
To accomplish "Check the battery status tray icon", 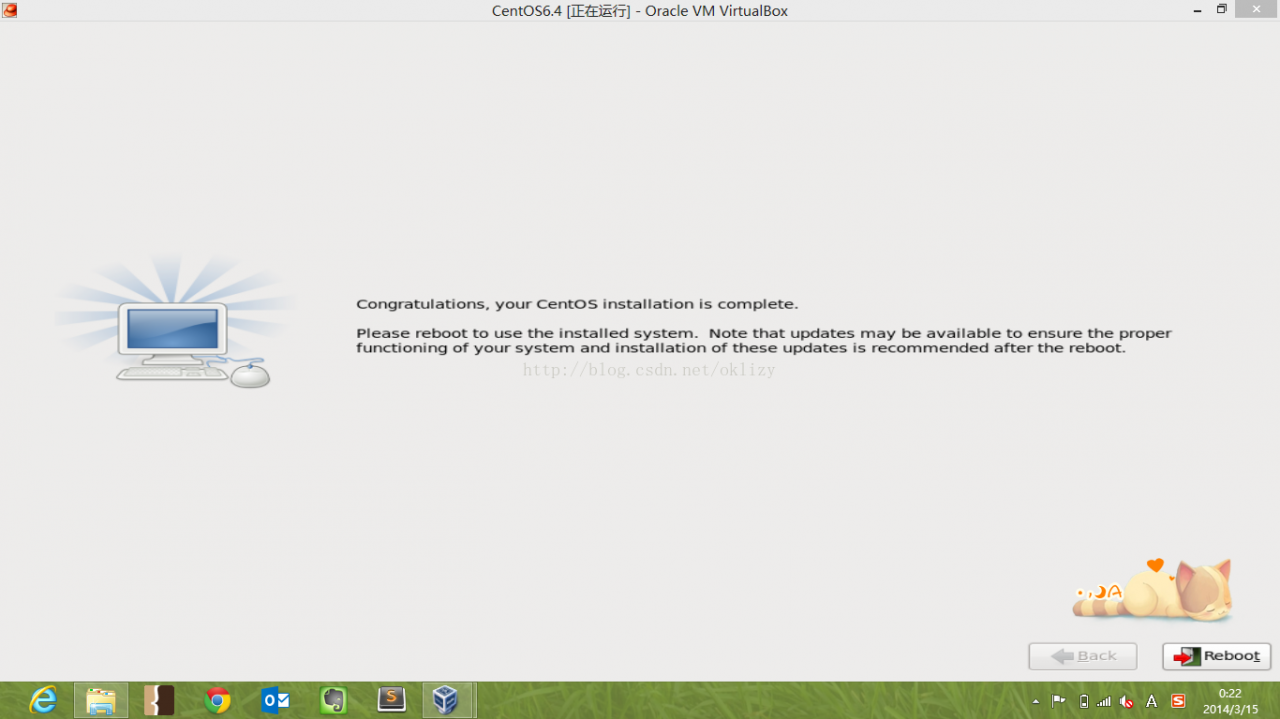I will tap(1084, 702).
